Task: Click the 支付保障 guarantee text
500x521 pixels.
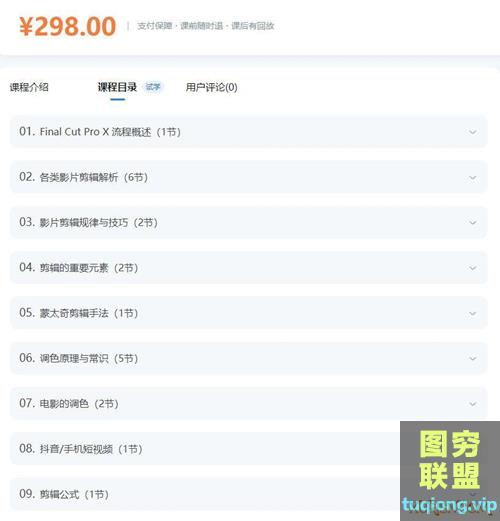Action: [155, 26]
